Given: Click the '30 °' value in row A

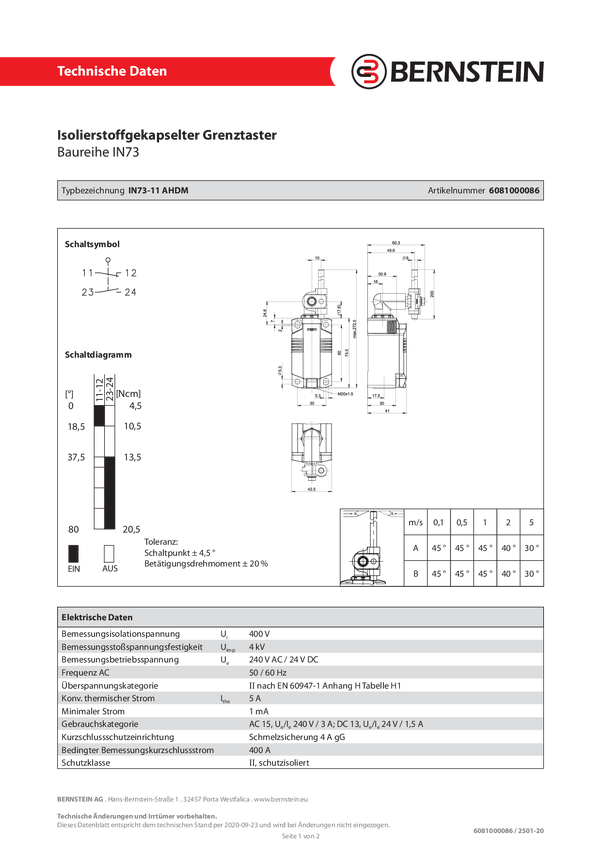Looking at the screenshot, I should [x=531, y=548].
